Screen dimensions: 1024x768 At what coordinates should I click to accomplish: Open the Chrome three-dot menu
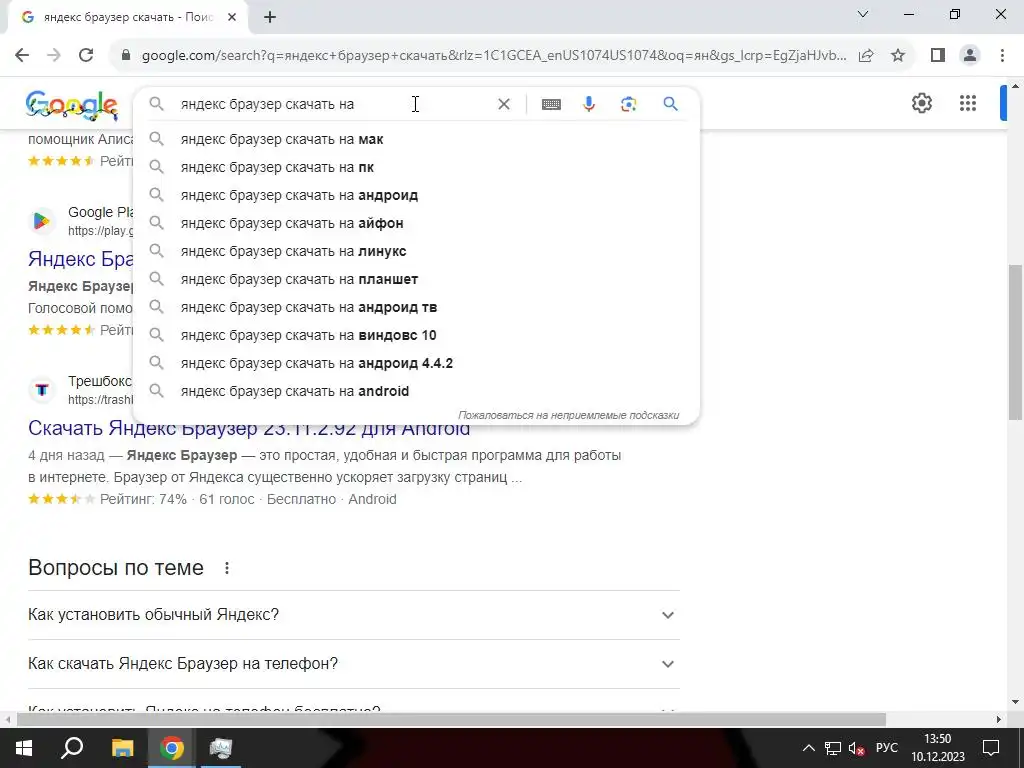coord(1002,56)
